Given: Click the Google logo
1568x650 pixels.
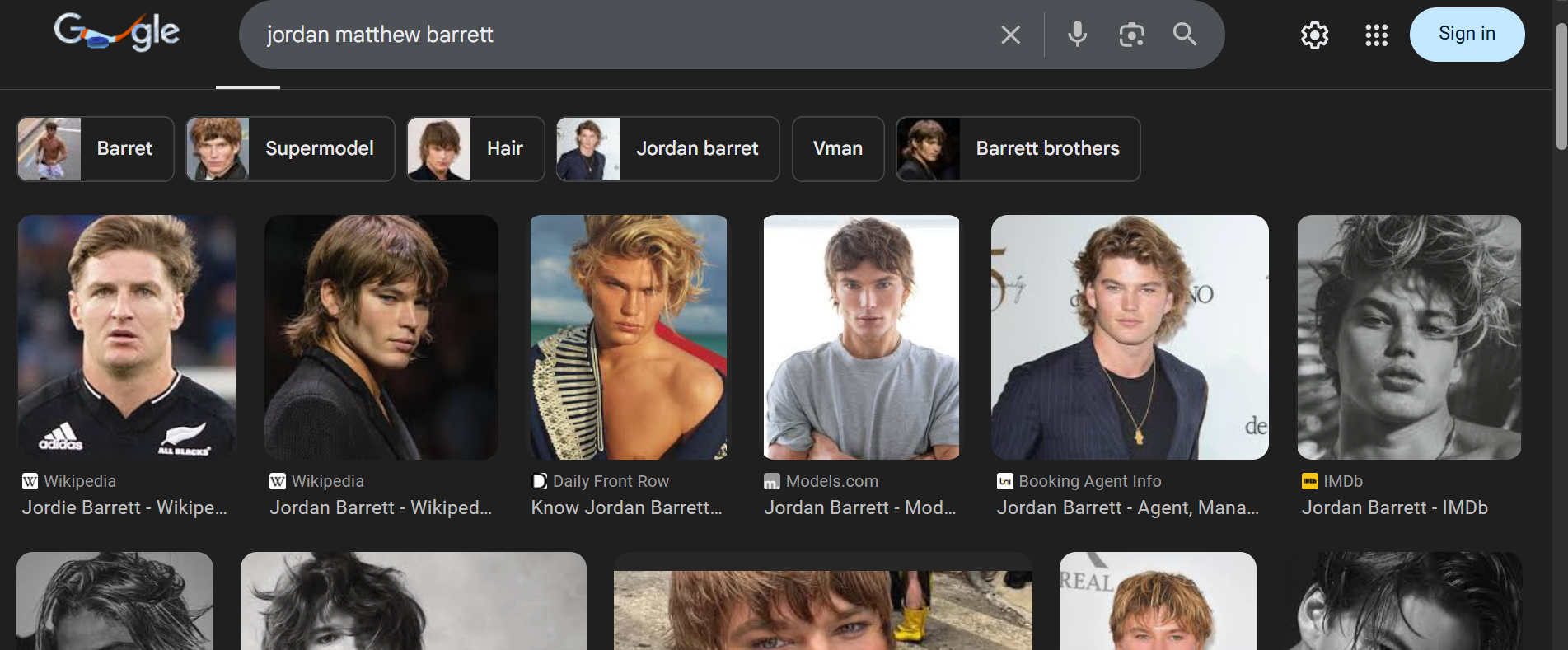Looking at the screenshot, I should pos(117,33).
